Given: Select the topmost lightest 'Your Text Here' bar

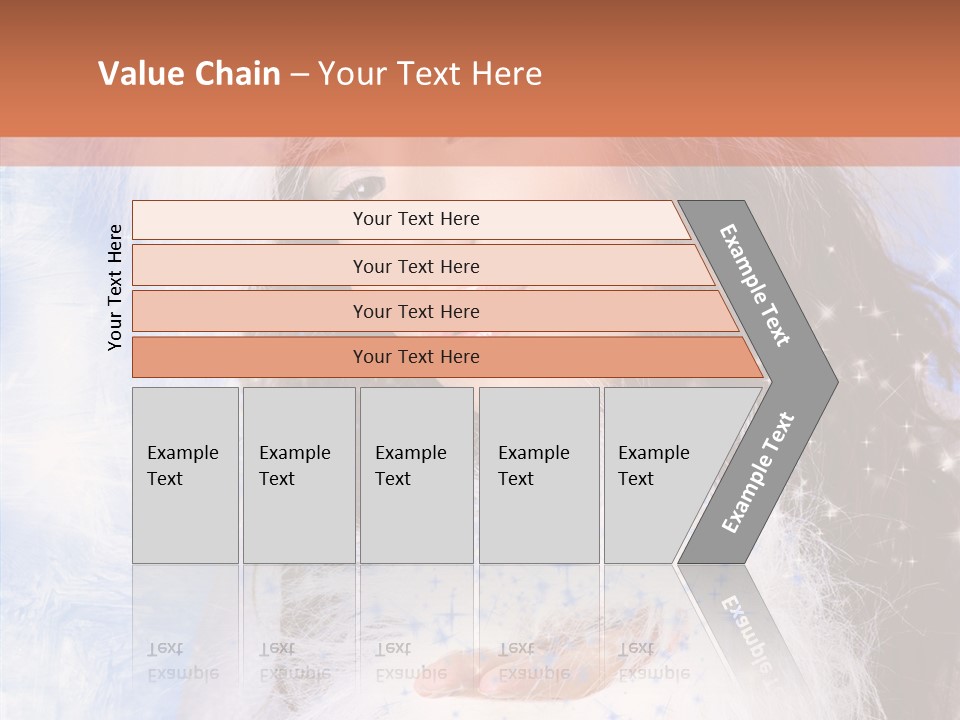Looking at the screenshot, I should click(x=415, y=219).
